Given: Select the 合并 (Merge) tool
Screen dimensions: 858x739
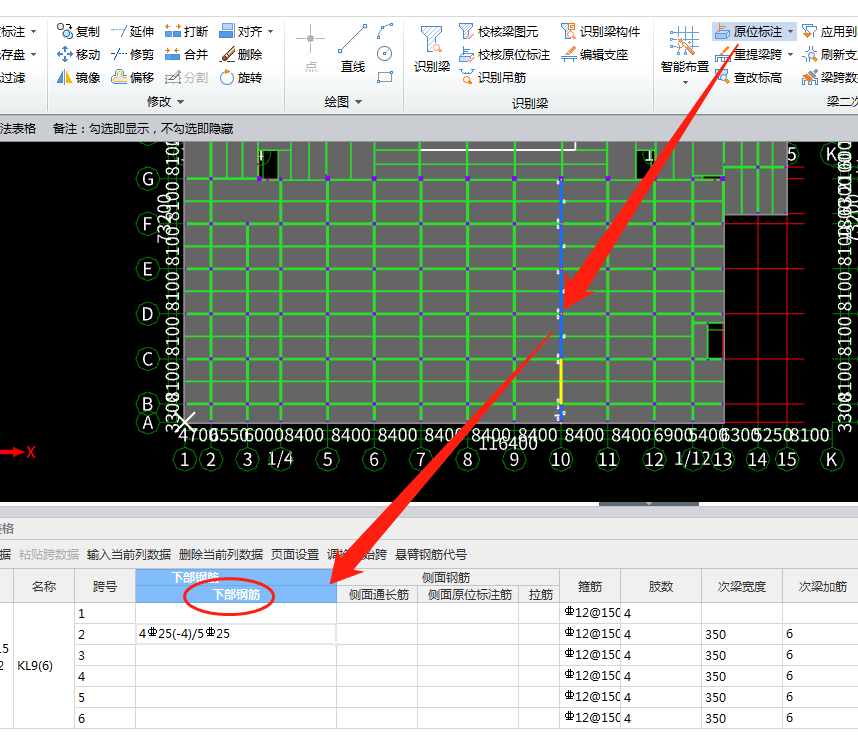Looking at the screenshot, I should (x=186, y=54).
